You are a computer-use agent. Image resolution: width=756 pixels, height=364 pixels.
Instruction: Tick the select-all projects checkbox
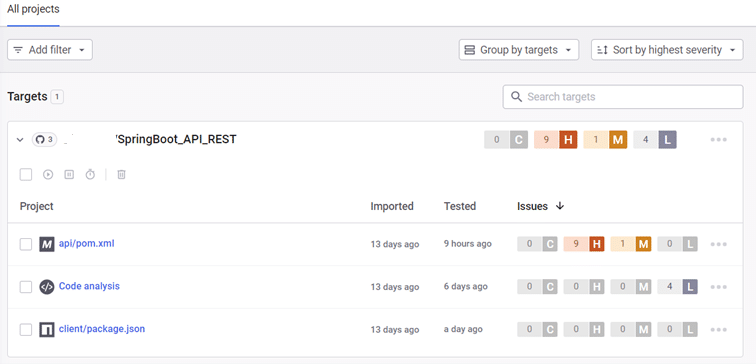point(26,175)
